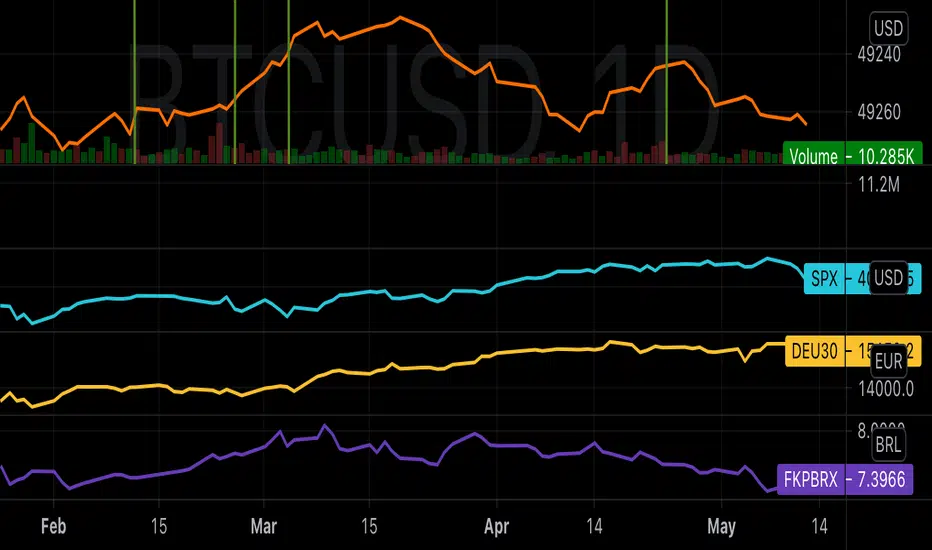
Task: Click the 14 date label after May
Action: click(x=820, y=526)
